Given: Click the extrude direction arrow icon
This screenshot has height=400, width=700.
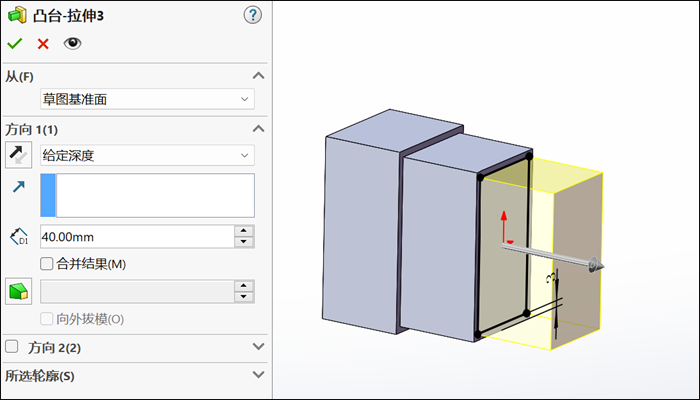Looking at the screenshot, I should click(19, 187).
